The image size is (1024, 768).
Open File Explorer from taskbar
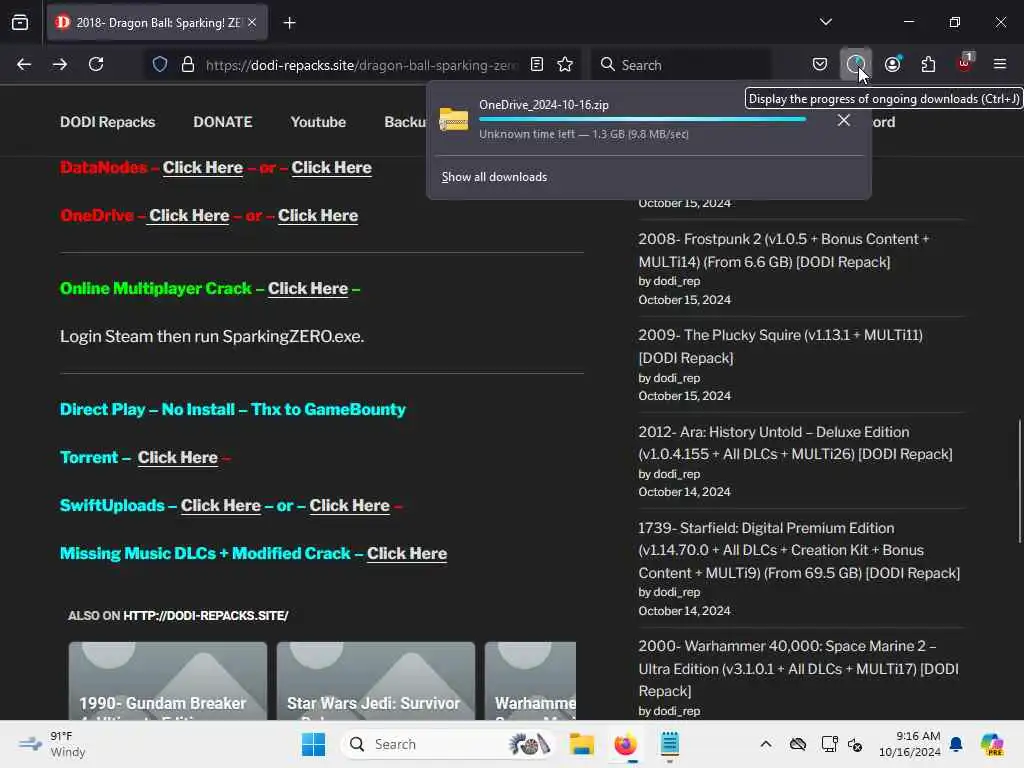(x=581, y=744)
